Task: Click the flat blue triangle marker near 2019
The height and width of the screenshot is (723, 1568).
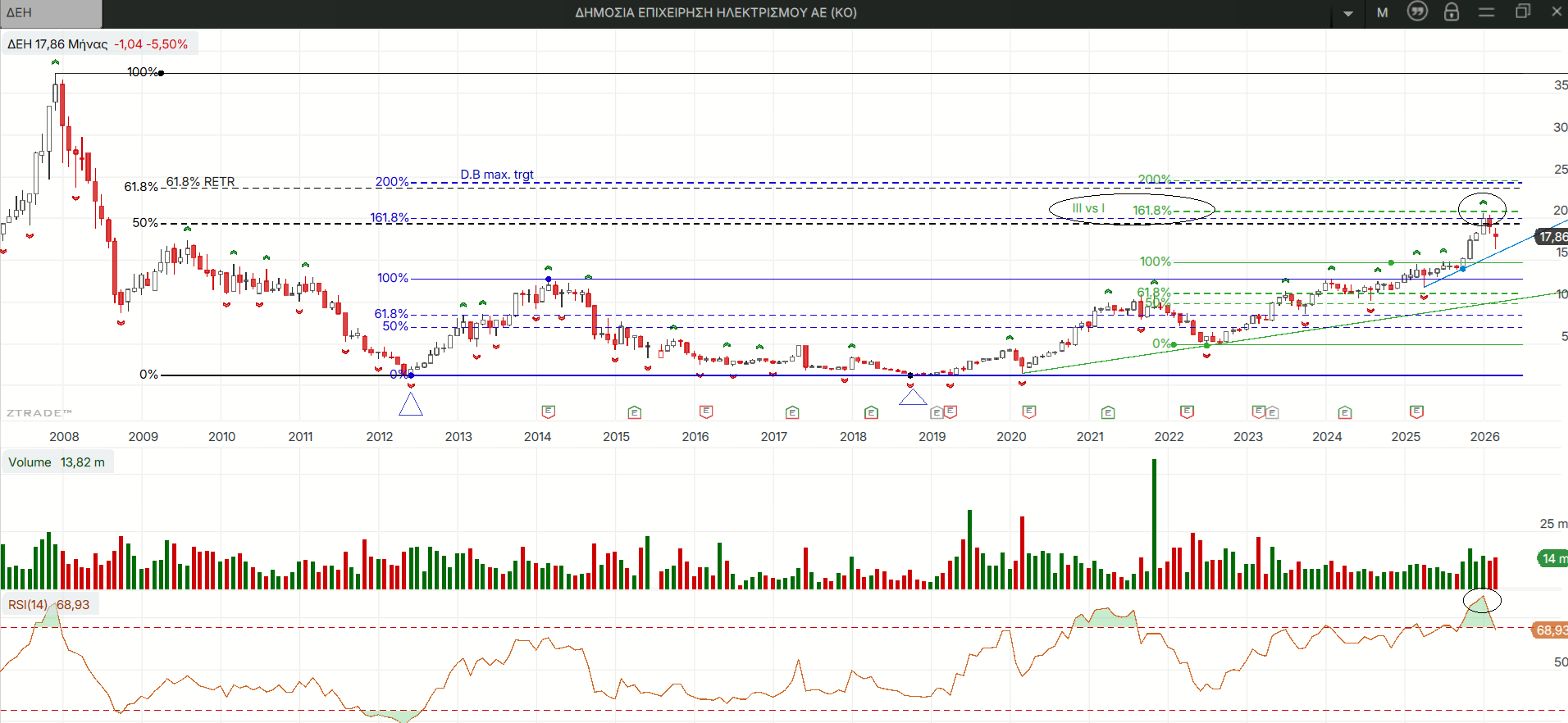Action: point(913,398)
